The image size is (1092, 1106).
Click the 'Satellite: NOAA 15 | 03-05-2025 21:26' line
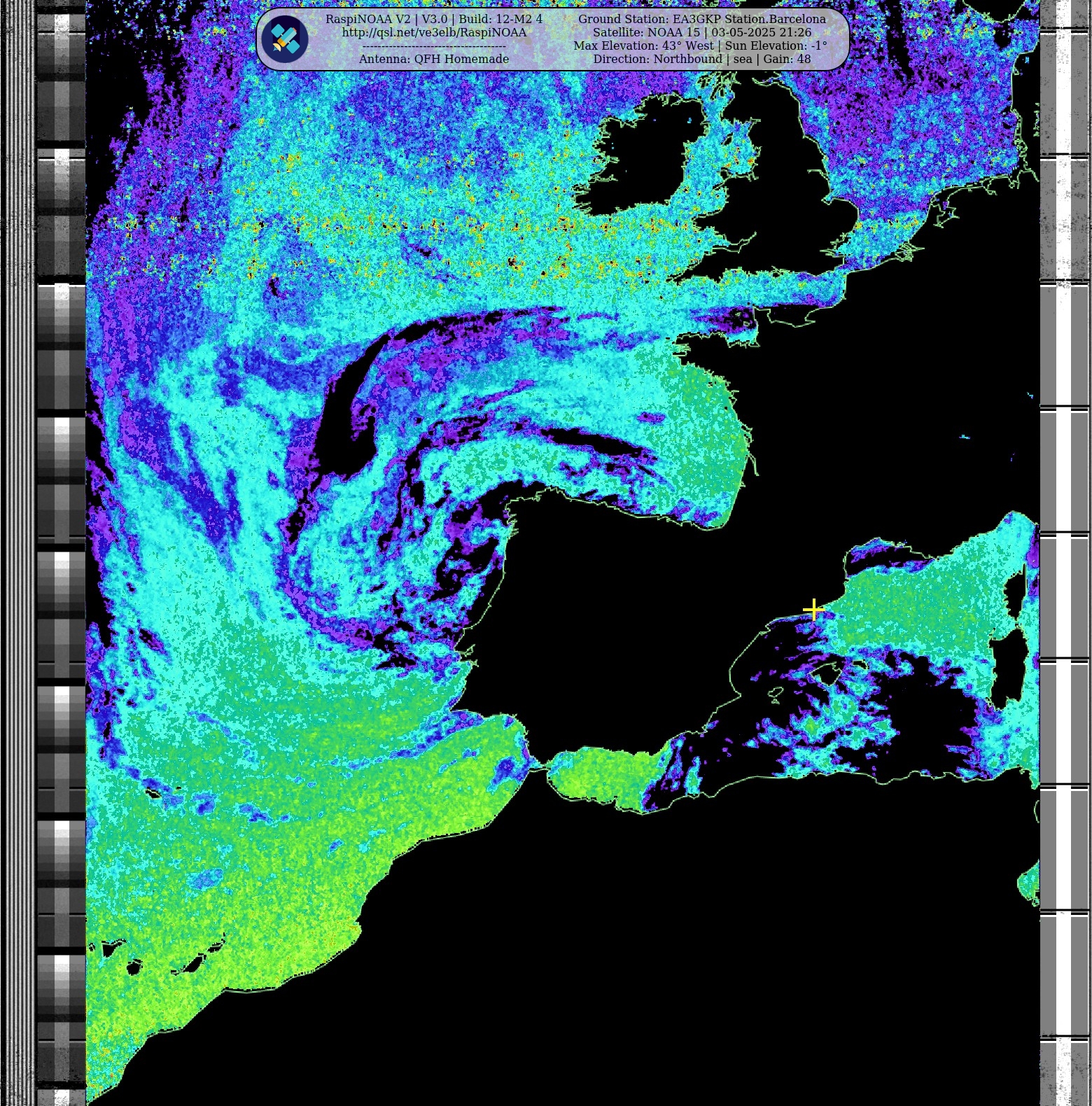coord(702,32)
